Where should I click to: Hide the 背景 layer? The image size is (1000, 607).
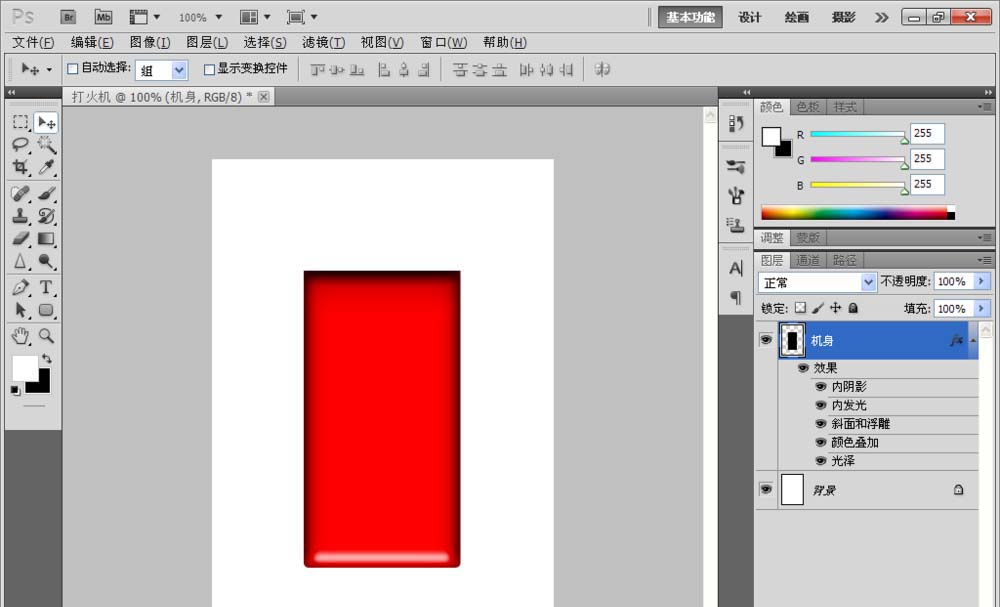pyautogui.click(x=766, y=489)
